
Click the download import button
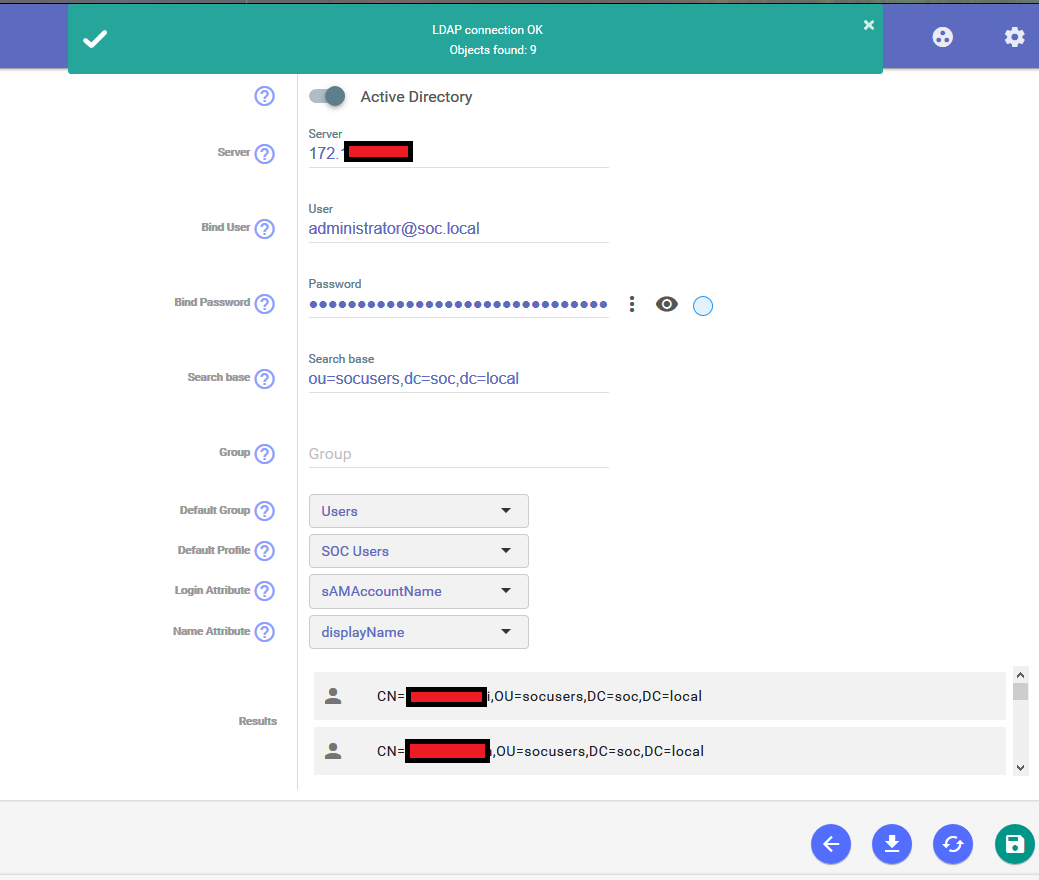[892, 844]
